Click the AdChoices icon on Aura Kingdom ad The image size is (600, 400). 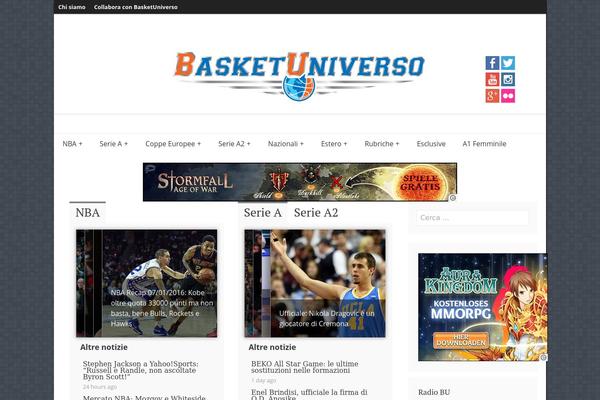543,357
